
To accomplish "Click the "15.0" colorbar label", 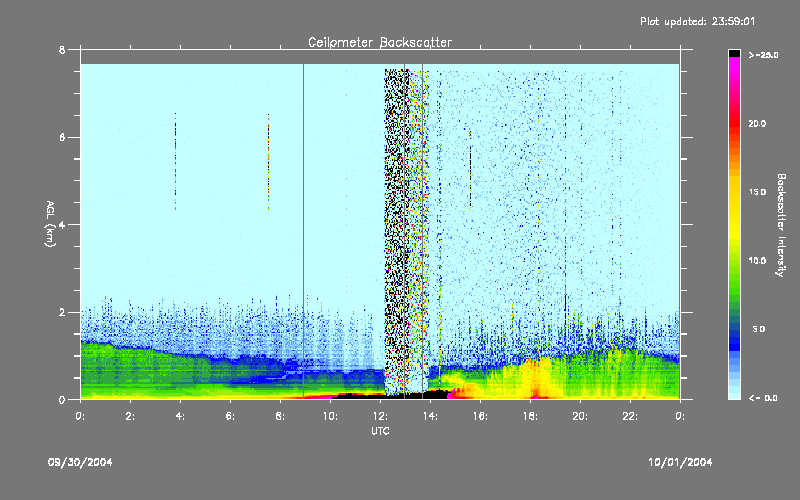I will tap(757, 192).
